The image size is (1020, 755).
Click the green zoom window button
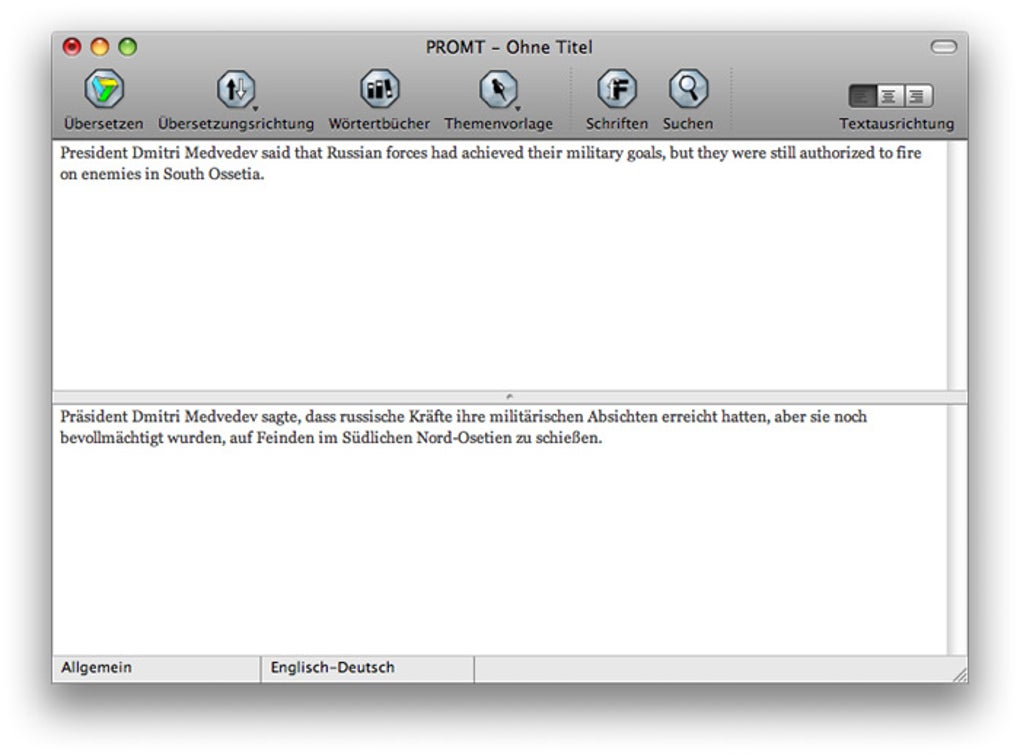128,47
